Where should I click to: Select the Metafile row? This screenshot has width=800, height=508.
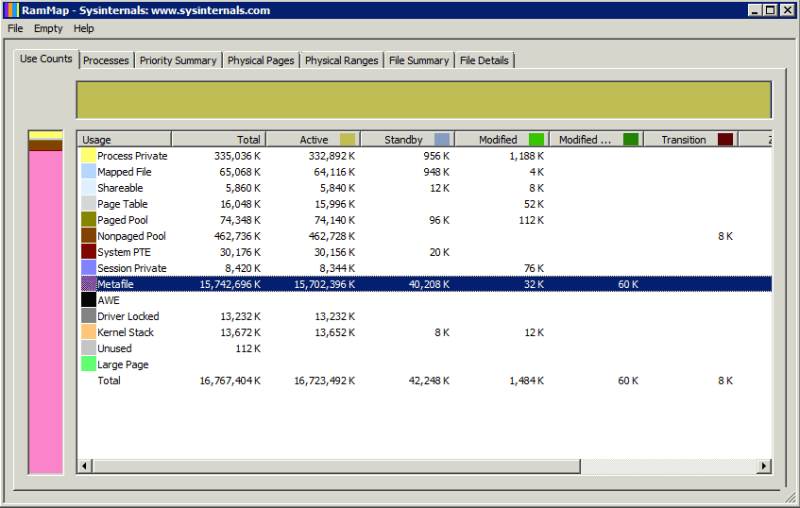[x=424, y=284]
